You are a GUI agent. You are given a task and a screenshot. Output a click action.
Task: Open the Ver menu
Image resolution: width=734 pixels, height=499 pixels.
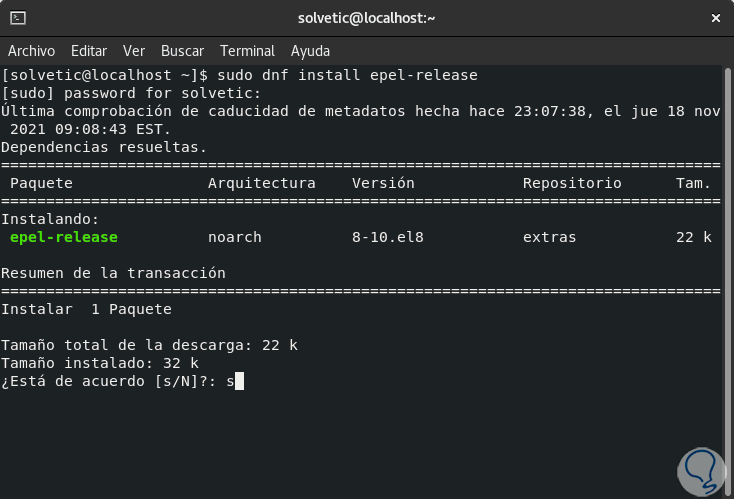click(134, 51)
